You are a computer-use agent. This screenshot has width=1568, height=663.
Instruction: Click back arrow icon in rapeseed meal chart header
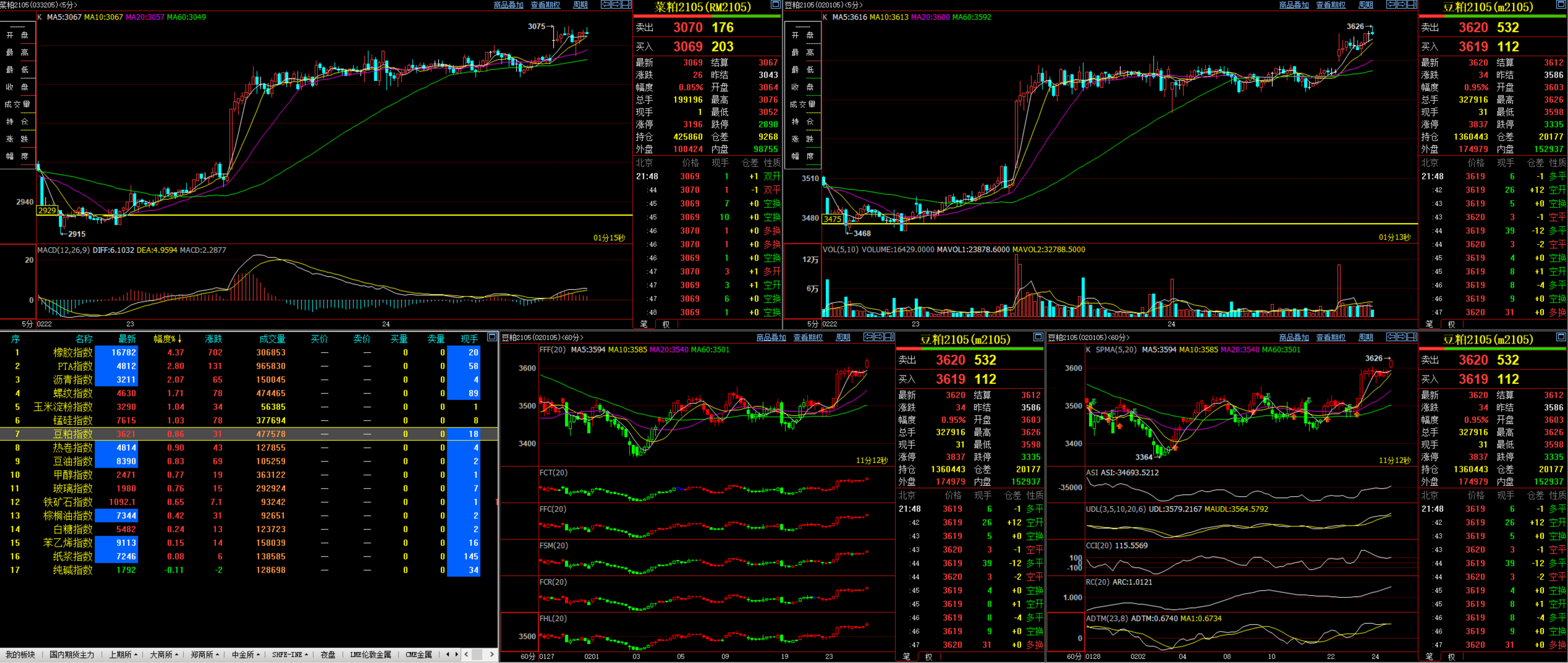(x=606, y=4)
